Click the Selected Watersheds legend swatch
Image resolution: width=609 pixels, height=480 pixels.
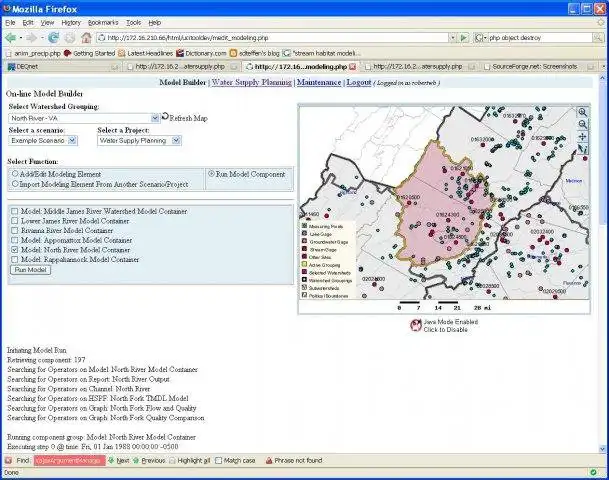pos(304,272)
